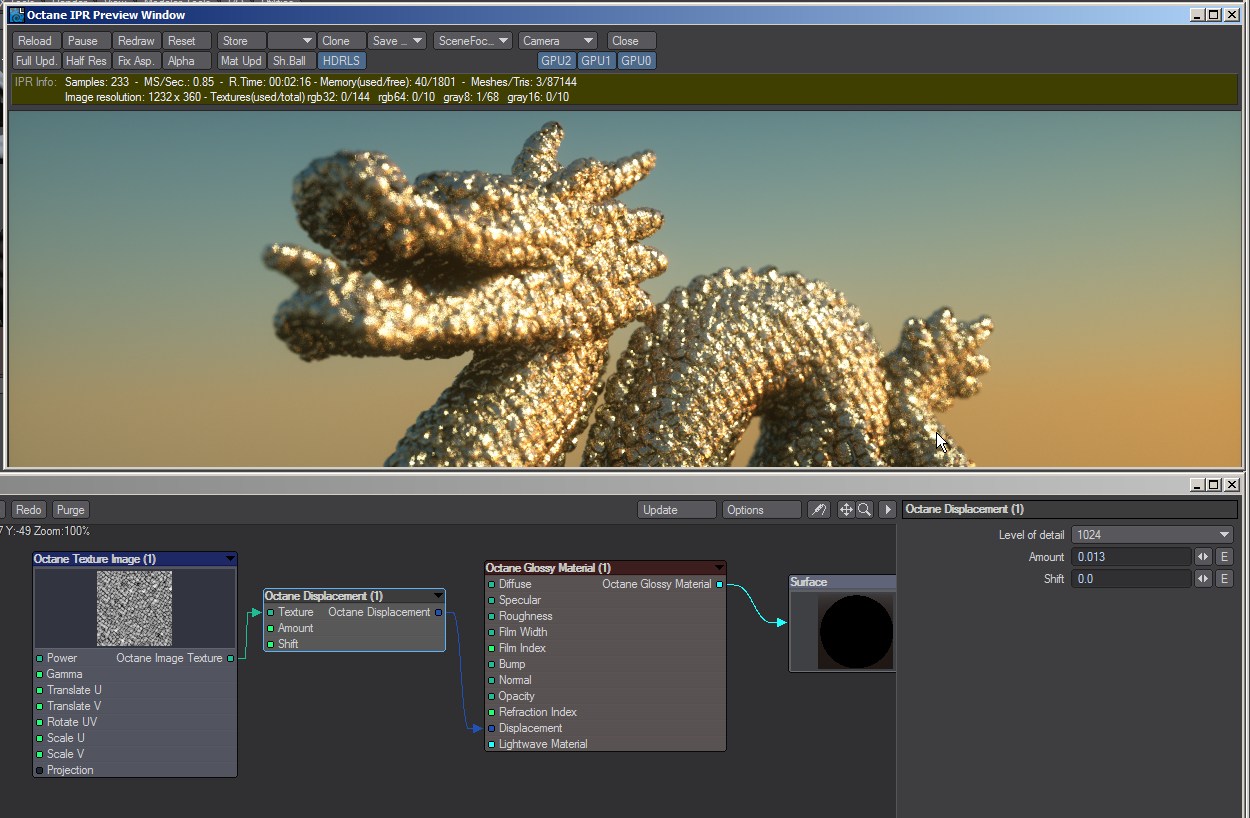Click the eyedropper-style icon beside Options
Screen dimensions: 1250x818
[818, 510]
